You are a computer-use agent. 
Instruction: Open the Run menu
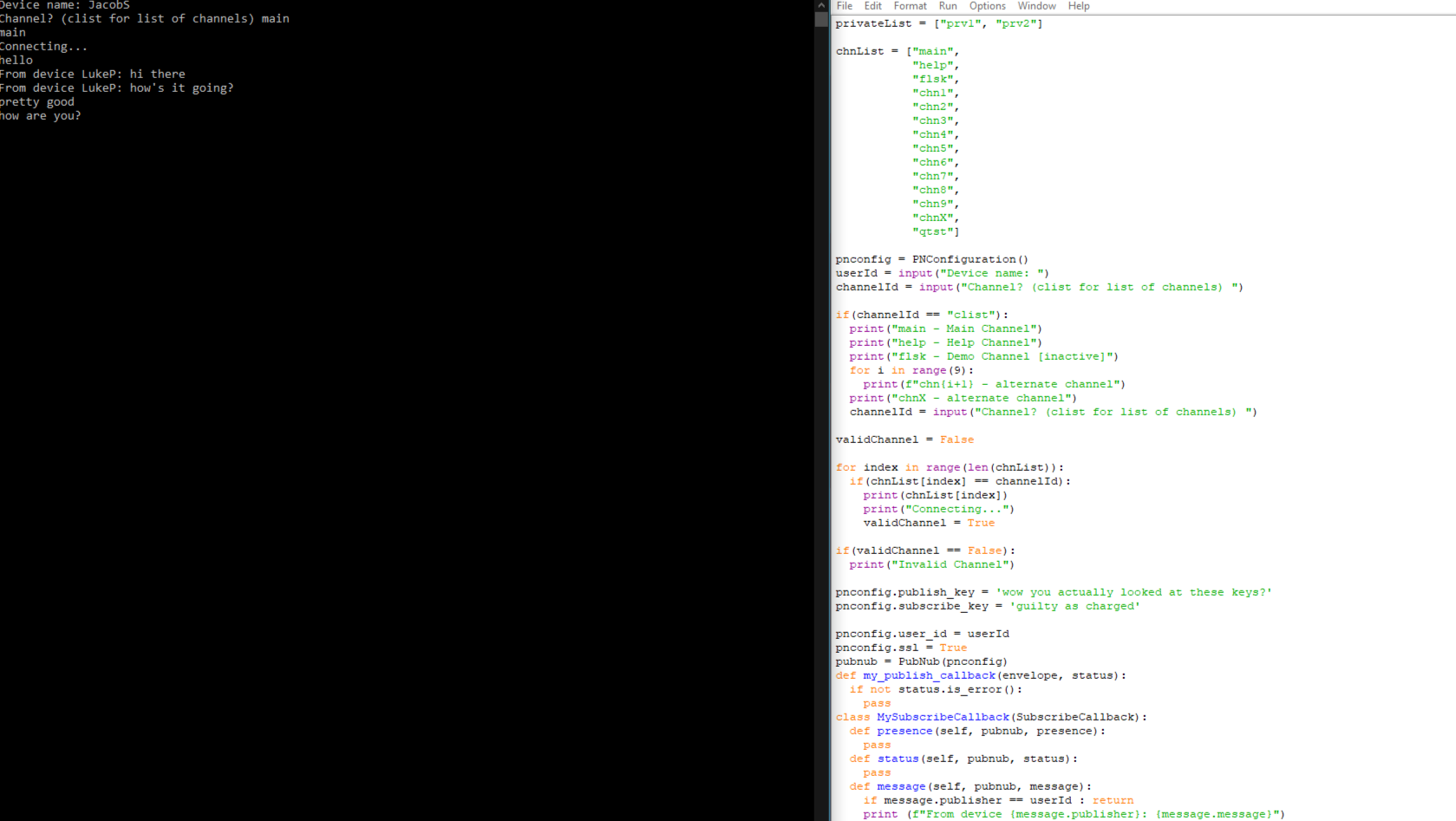pyautogui.click(x=947, y=6)
